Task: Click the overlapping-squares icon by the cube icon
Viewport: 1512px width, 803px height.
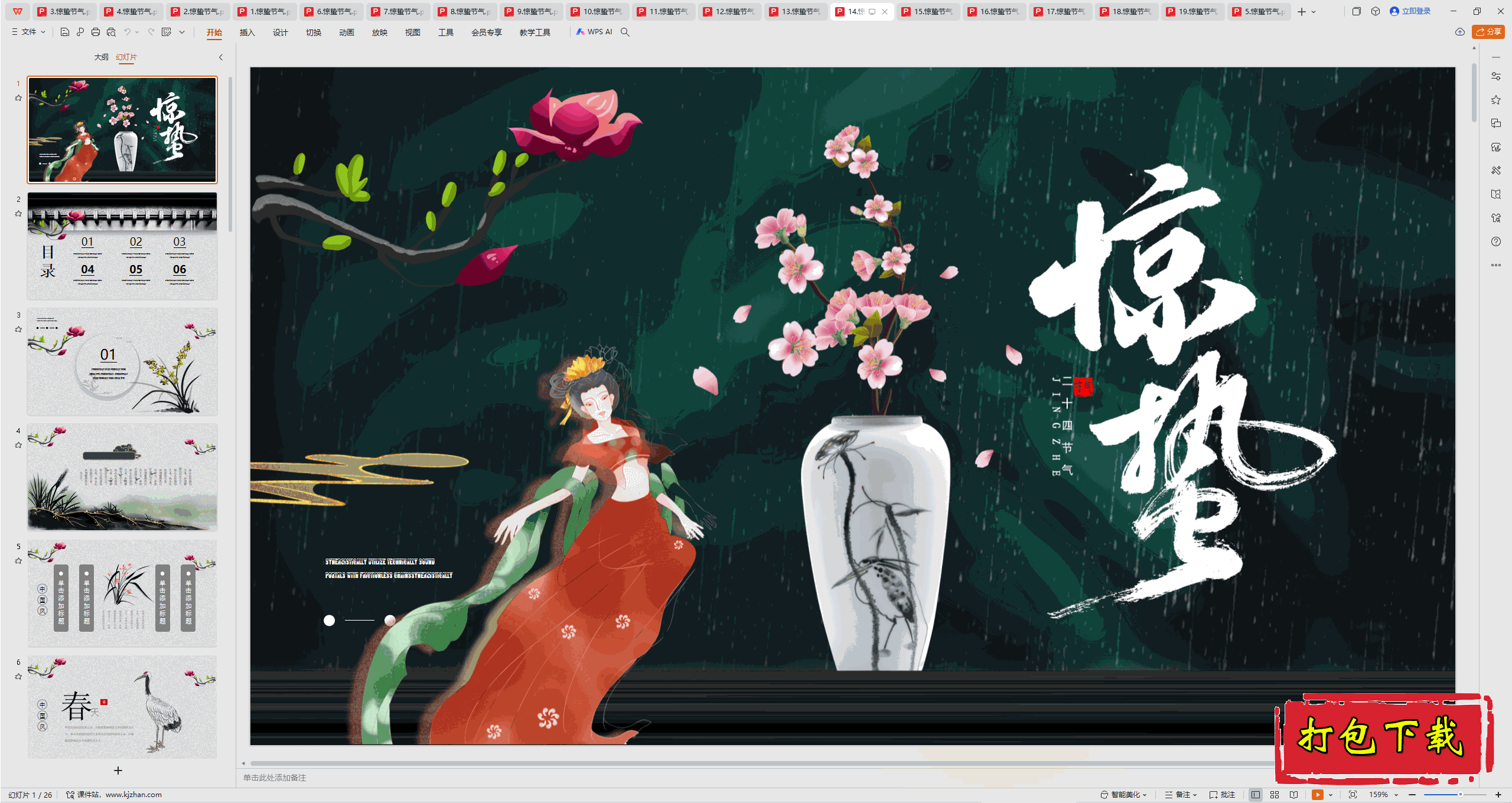Action: 1357,11
